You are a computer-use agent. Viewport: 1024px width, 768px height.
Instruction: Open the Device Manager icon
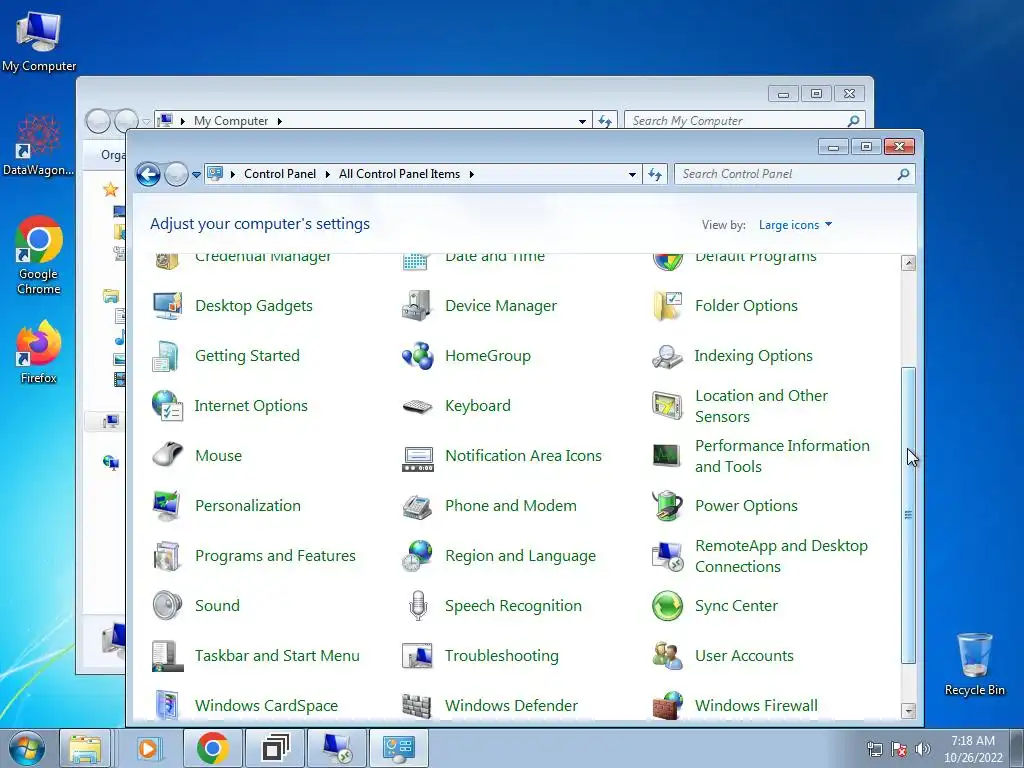click(417, 306)
